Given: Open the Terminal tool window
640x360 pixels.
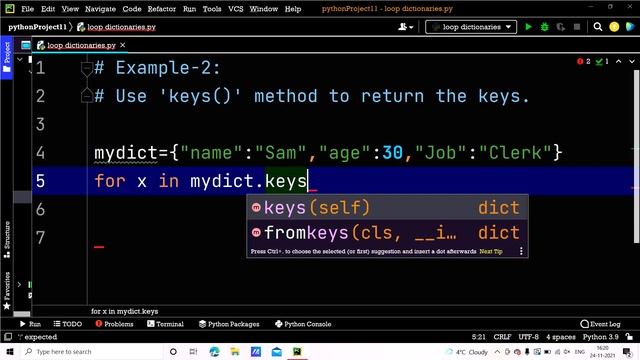Looking at the screenshot, I should pos(165,324).
